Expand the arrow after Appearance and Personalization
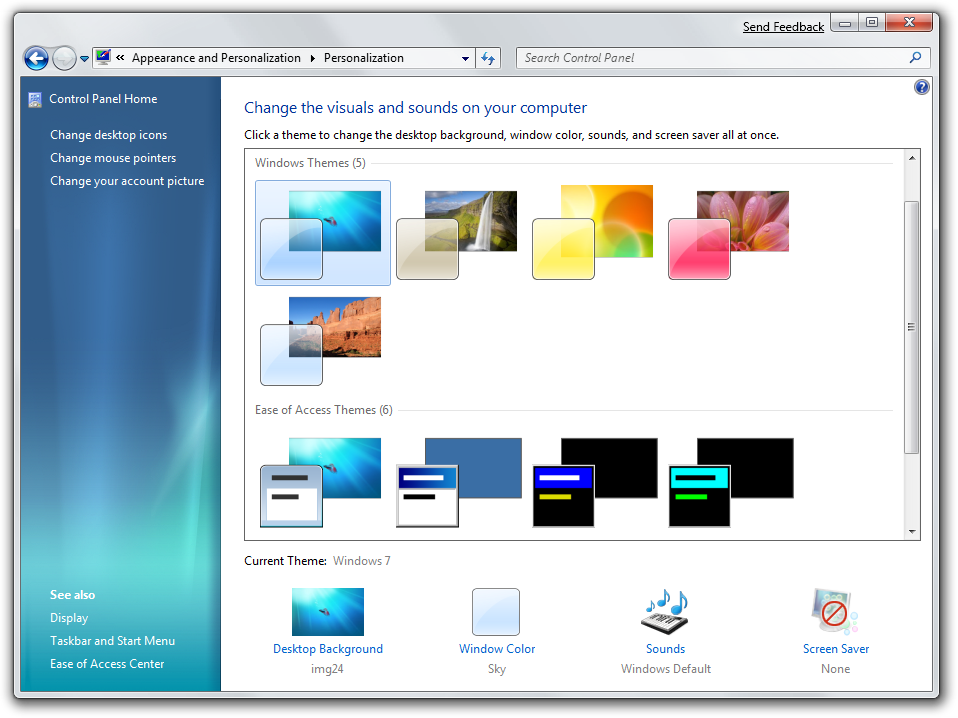The width and height of the screenshot is (958, 718). click(x=313, y=58)
